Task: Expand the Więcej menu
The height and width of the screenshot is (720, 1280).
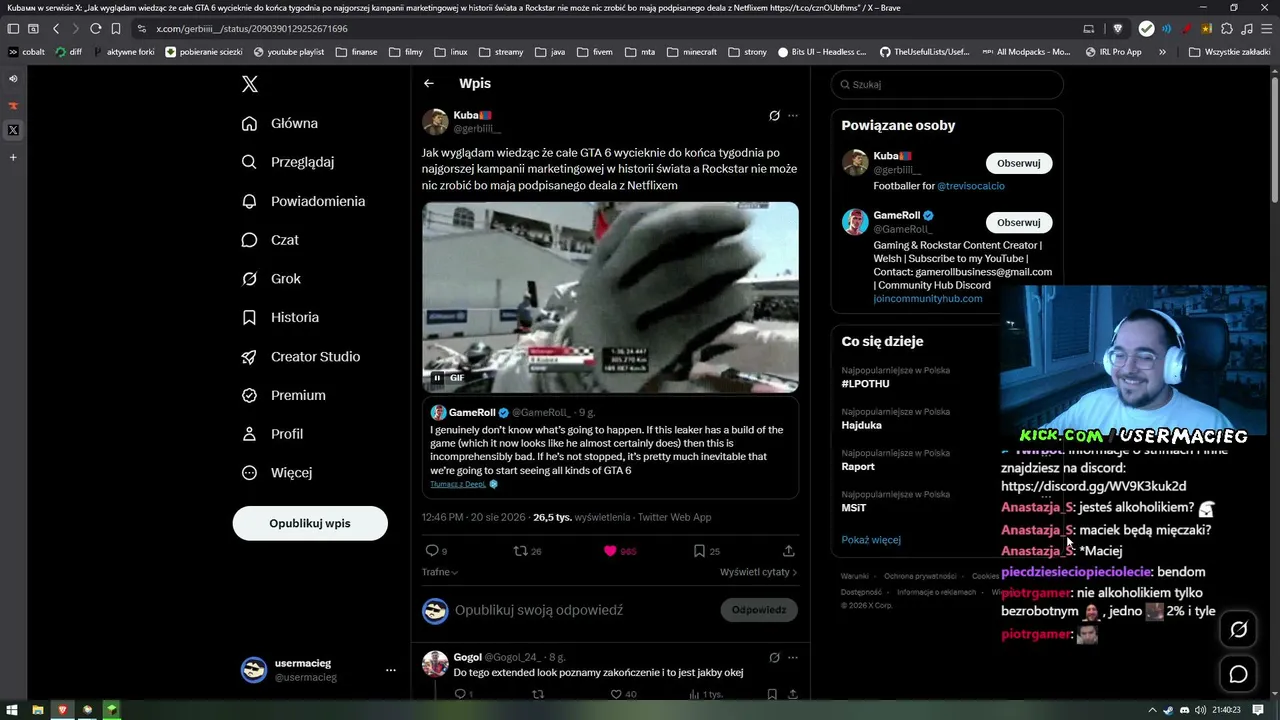Action: (277, 473)
